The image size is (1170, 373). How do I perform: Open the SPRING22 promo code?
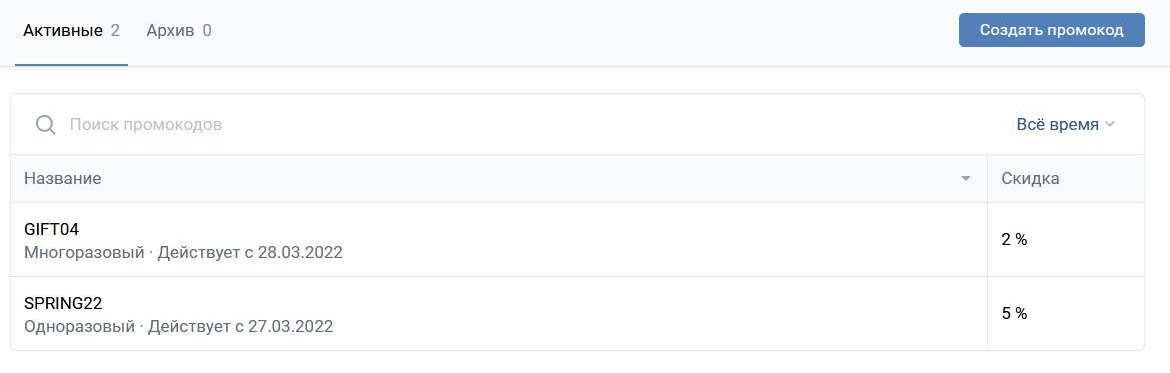[63, 304]
